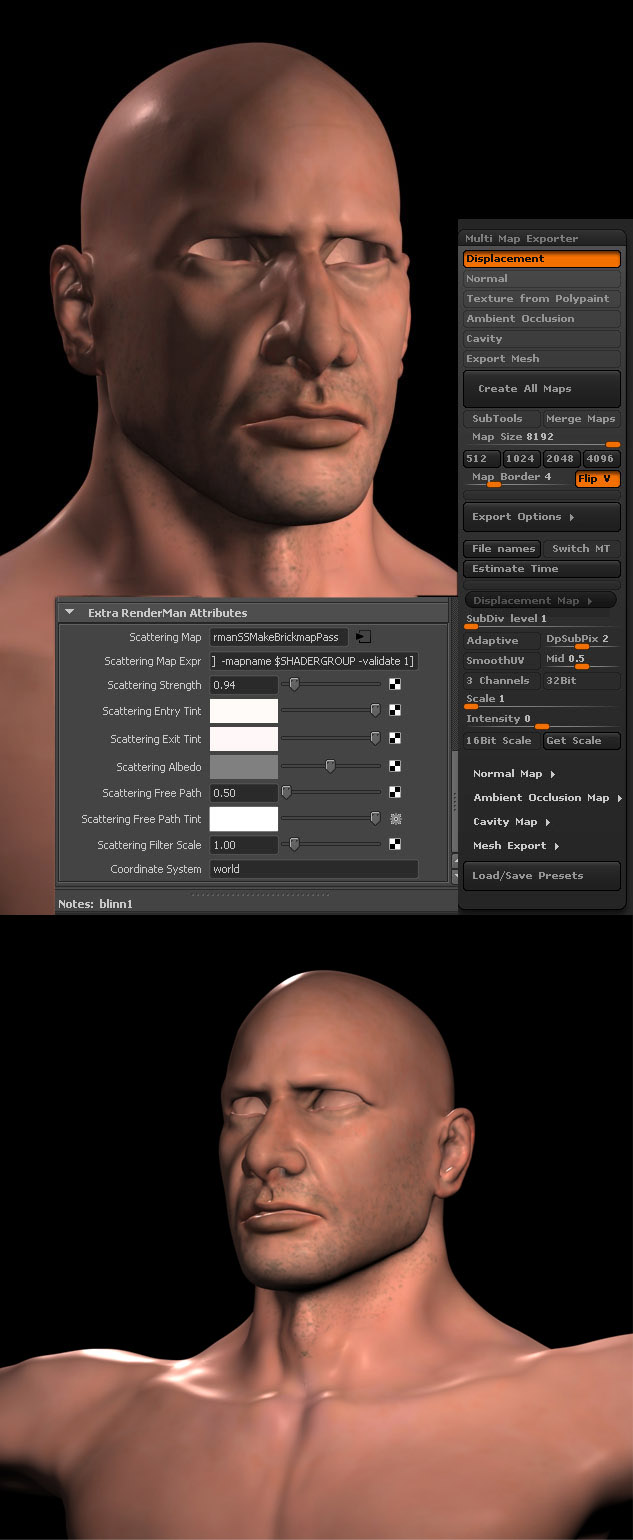Set map size with the 1024 button
This screenshot has height=1540, width=633.
(x=520, y=459)
